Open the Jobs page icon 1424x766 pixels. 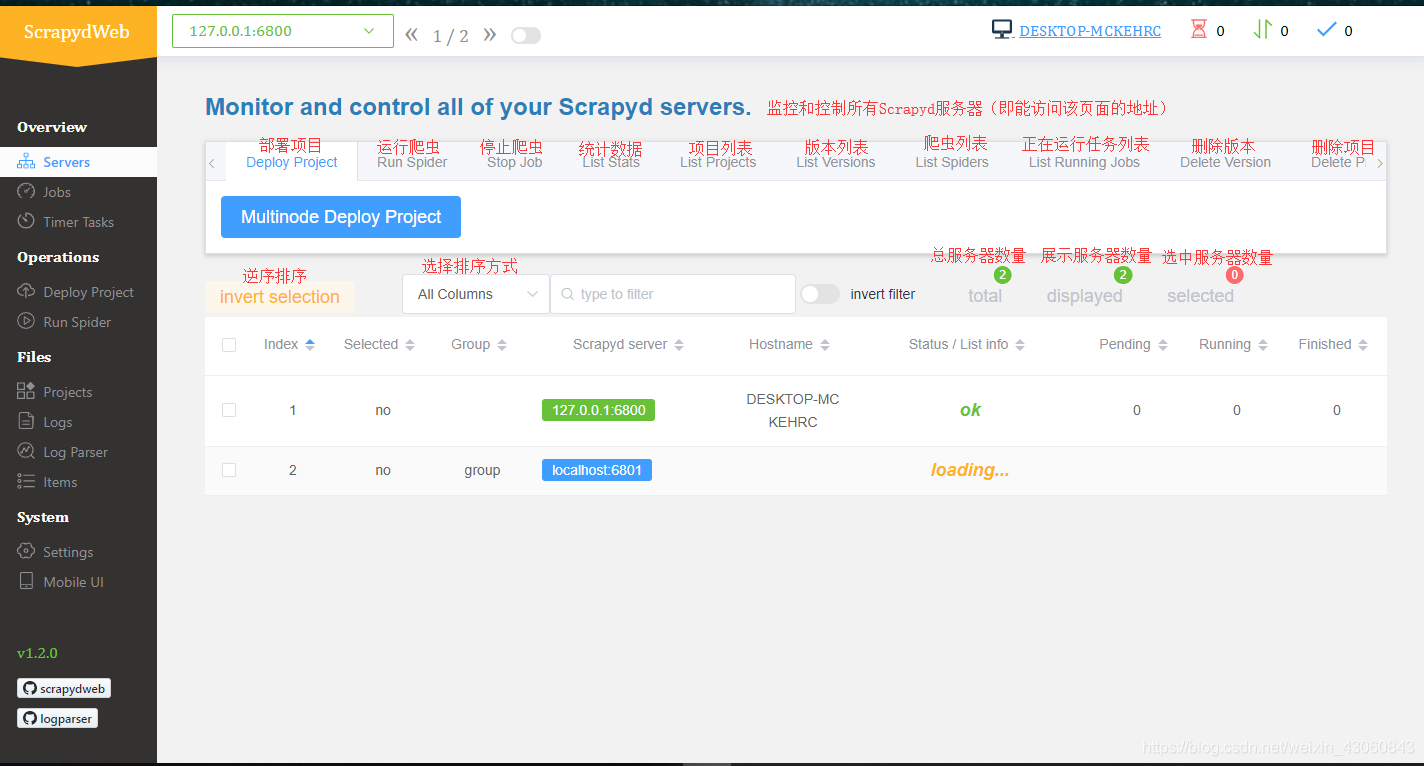(x=26, y=191)
